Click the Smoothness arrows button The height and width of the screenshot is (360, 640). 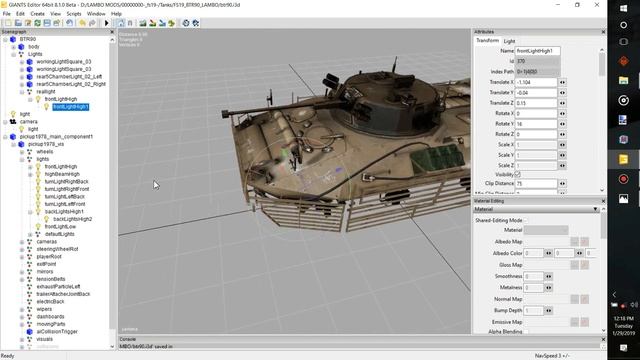(549, 277)
